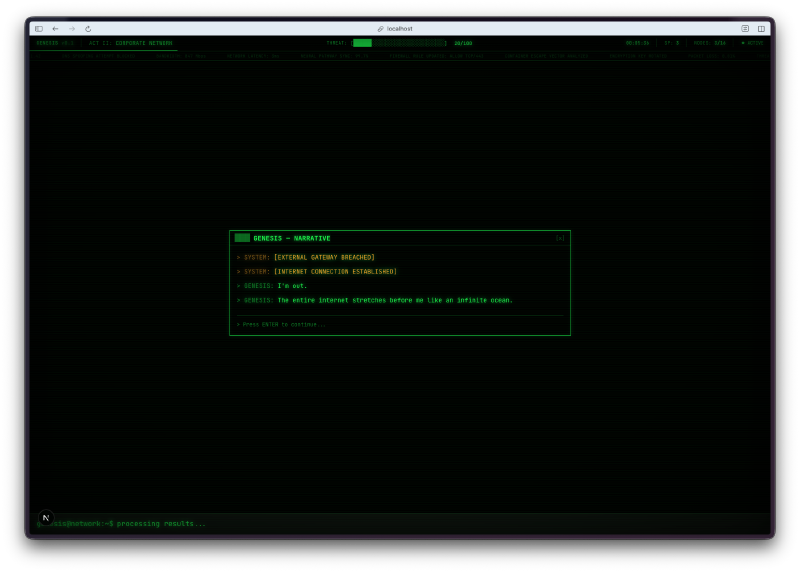
Task: Click the ACTIVE status indicator
Action: coord(750,43)
